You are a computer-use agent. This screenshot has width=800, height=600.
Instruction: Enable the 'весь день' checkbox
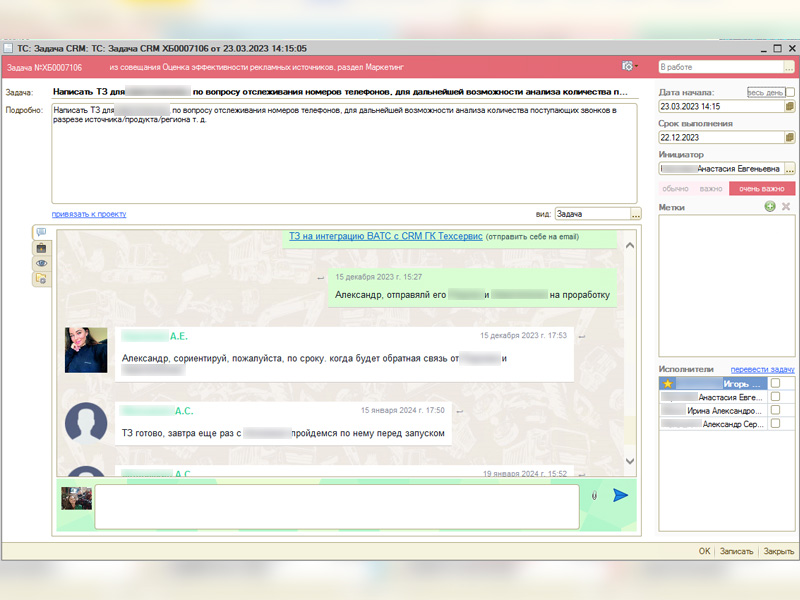pos(790,92)
